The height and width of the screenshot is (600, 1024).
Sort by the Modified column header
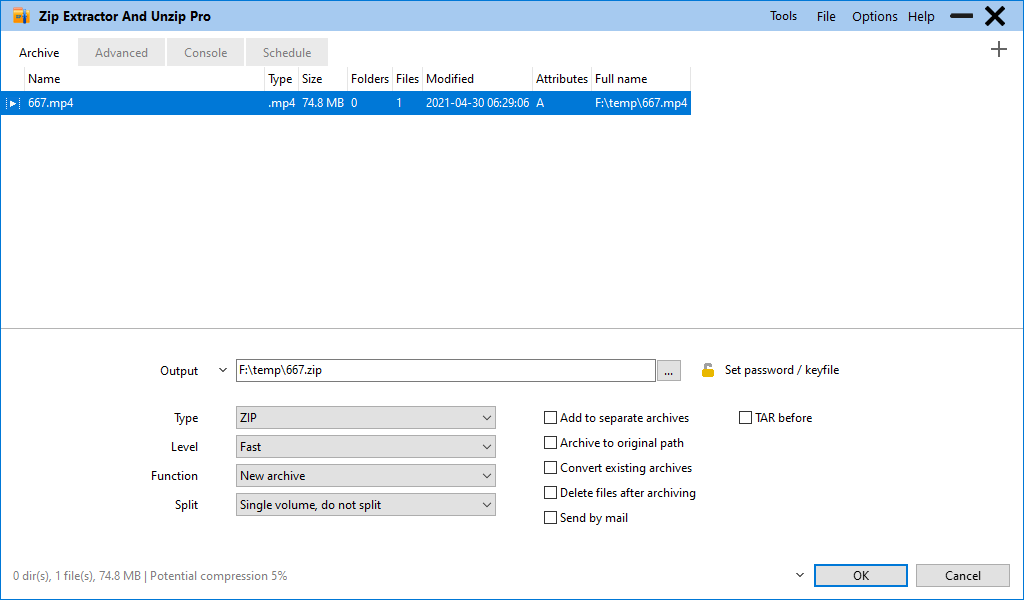(477, 79)
